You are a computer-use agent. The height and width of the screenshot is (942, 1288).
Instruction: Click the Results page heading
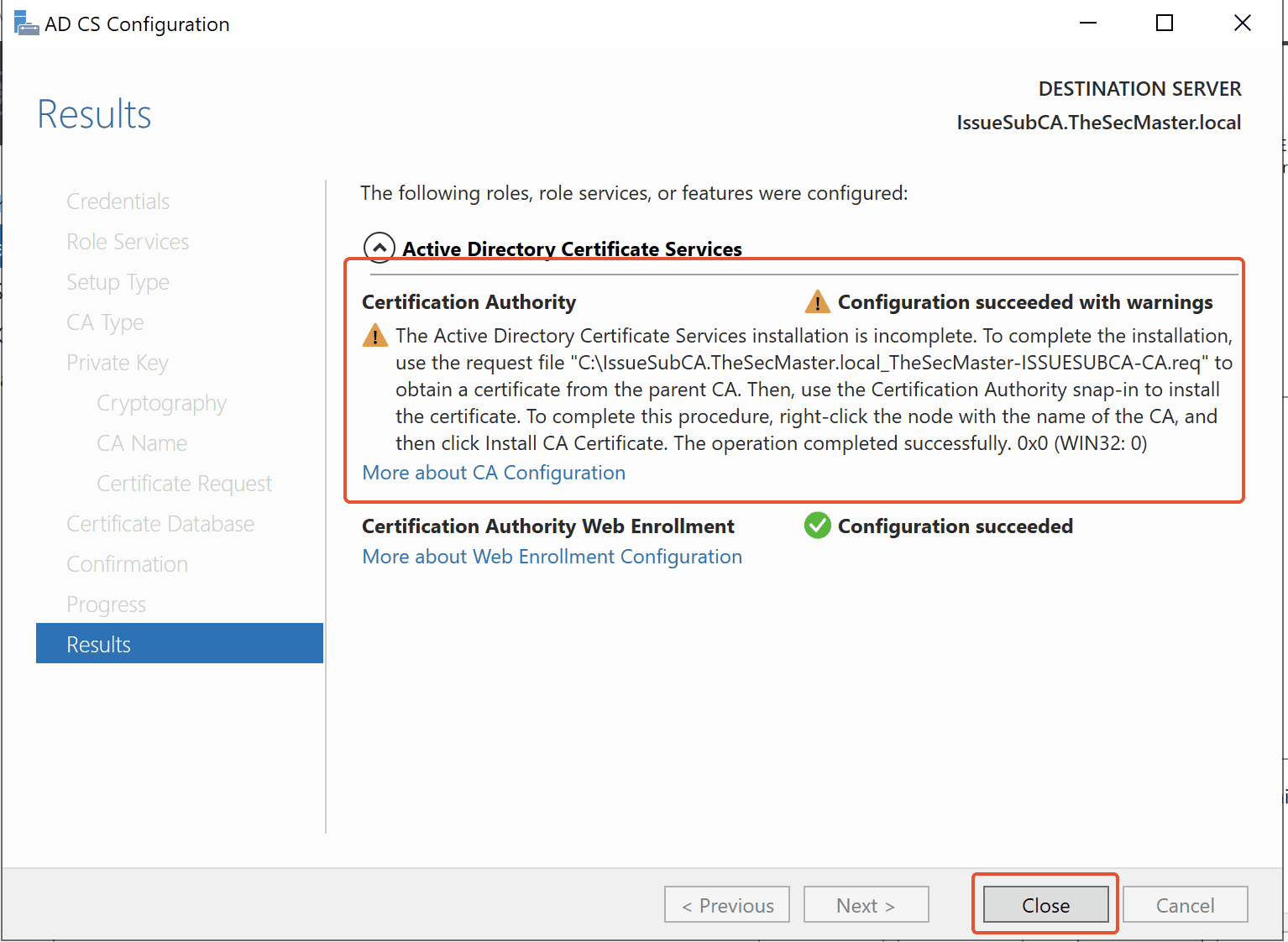click(x=94, y=114)
